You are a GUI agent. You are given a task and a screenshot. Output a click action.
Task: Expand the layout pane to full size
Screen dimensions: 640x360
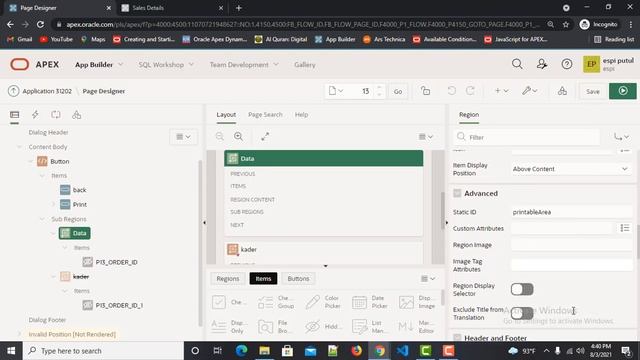coord(265,137)
